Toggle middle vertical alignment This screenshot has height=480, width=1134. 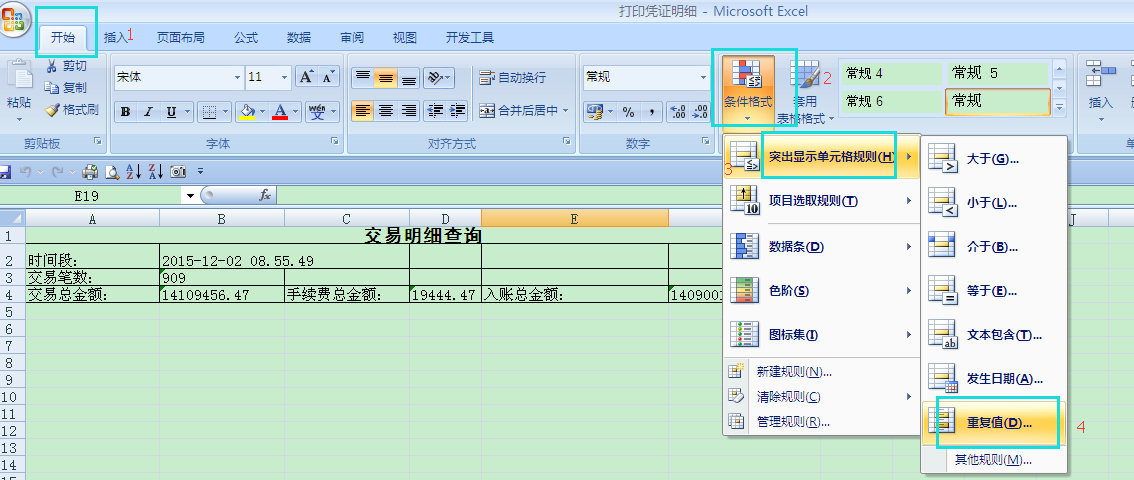coord(386,77)
